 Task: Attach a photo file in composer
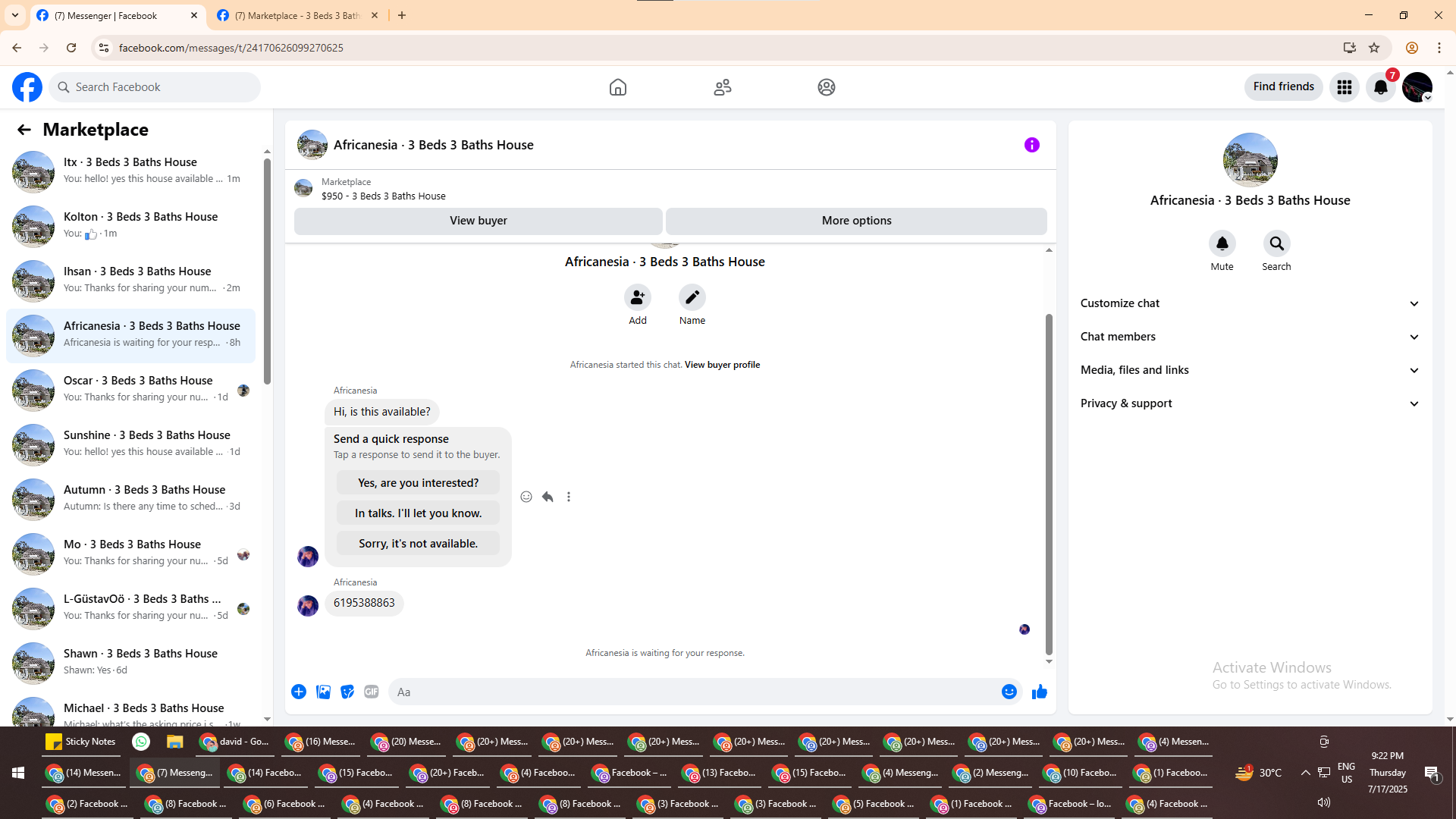323,692
